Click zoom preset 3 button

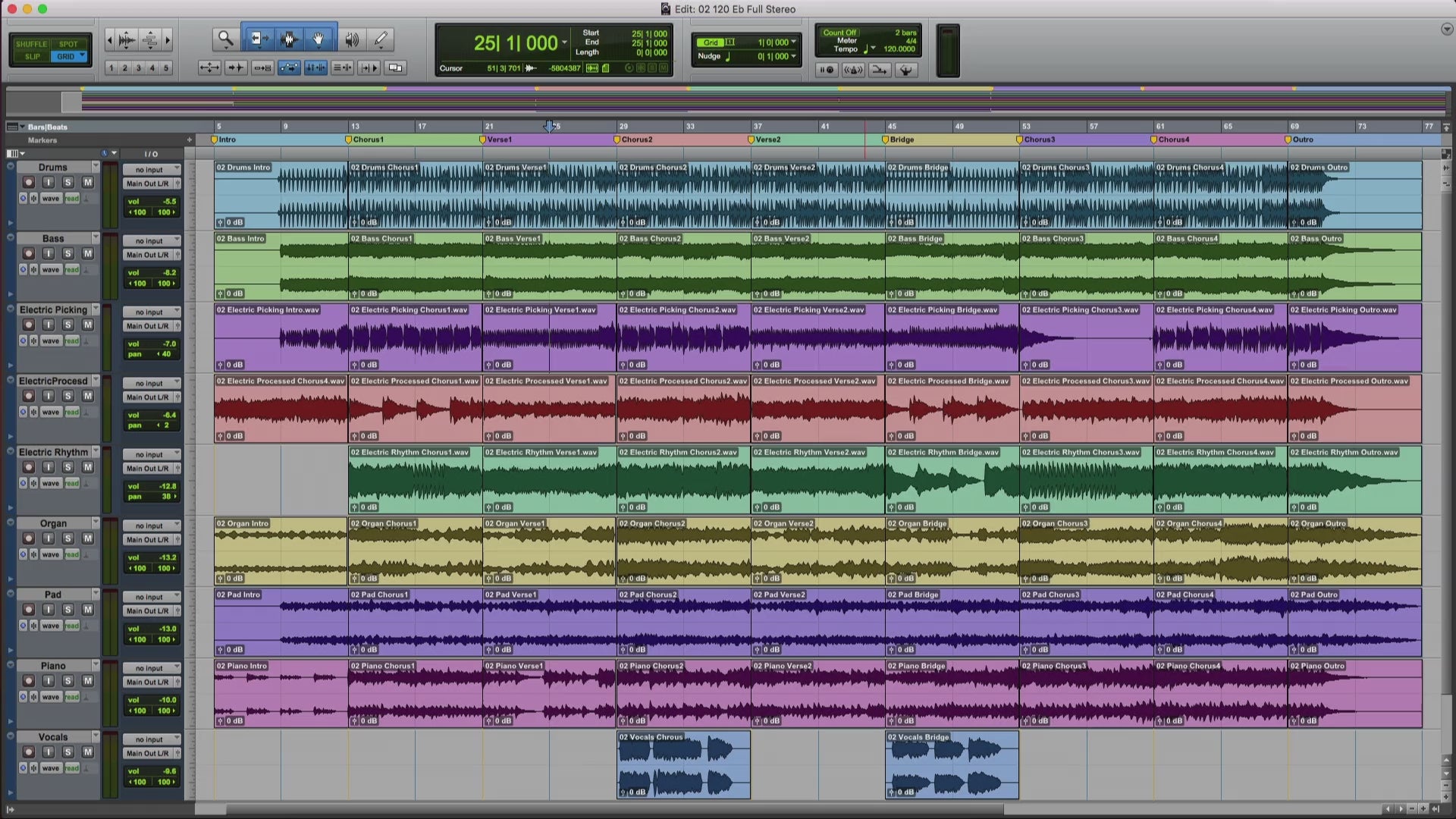pyautogui.click(x=139, y=67)
